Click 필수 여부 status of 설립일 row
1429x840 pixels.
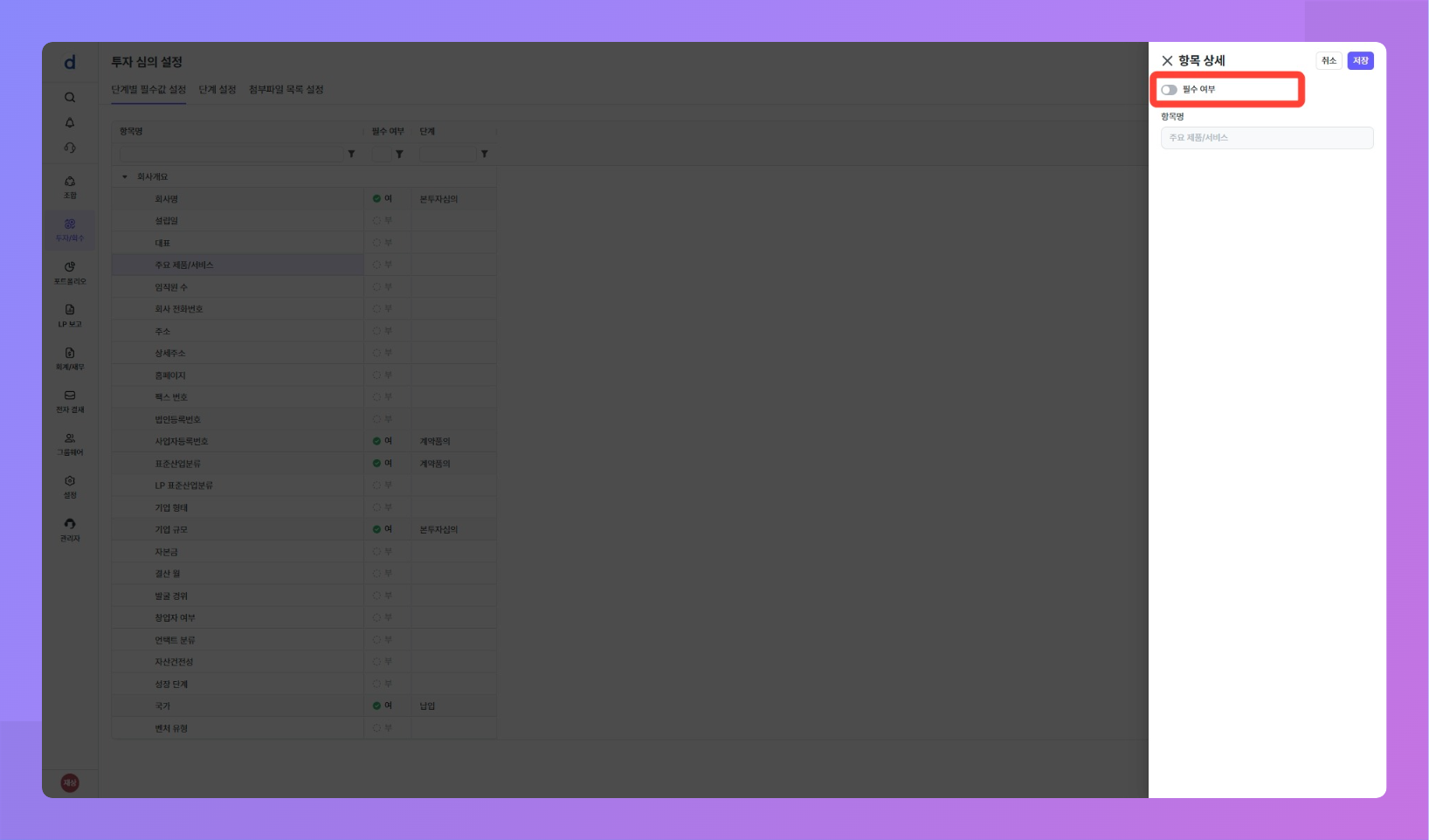pyautogui.click(x=383, y=221)
